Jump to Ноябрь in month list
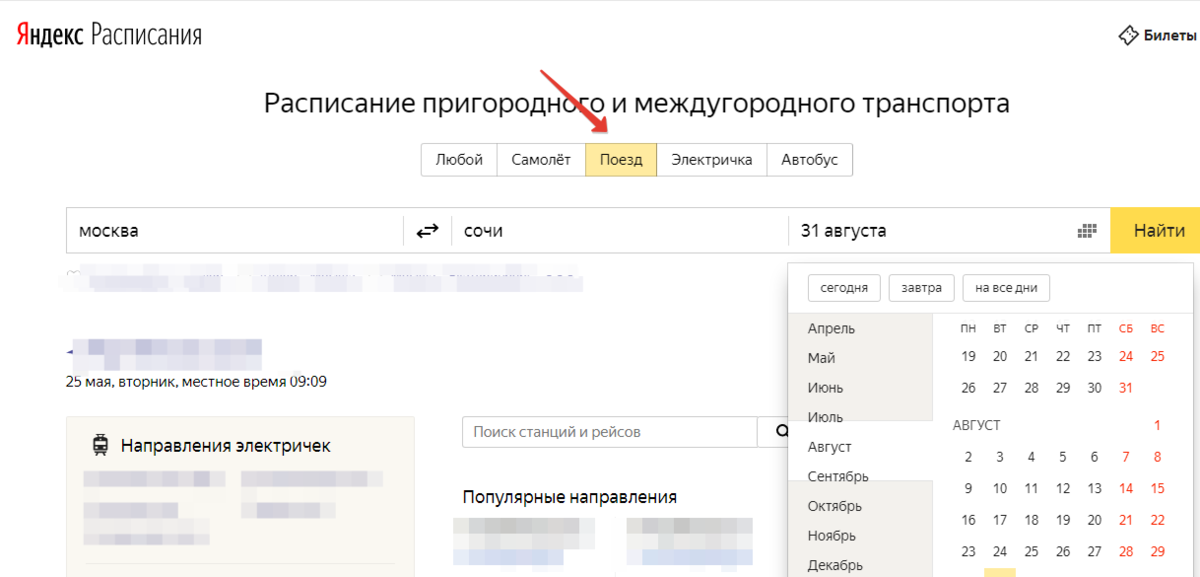 (830, 536)
